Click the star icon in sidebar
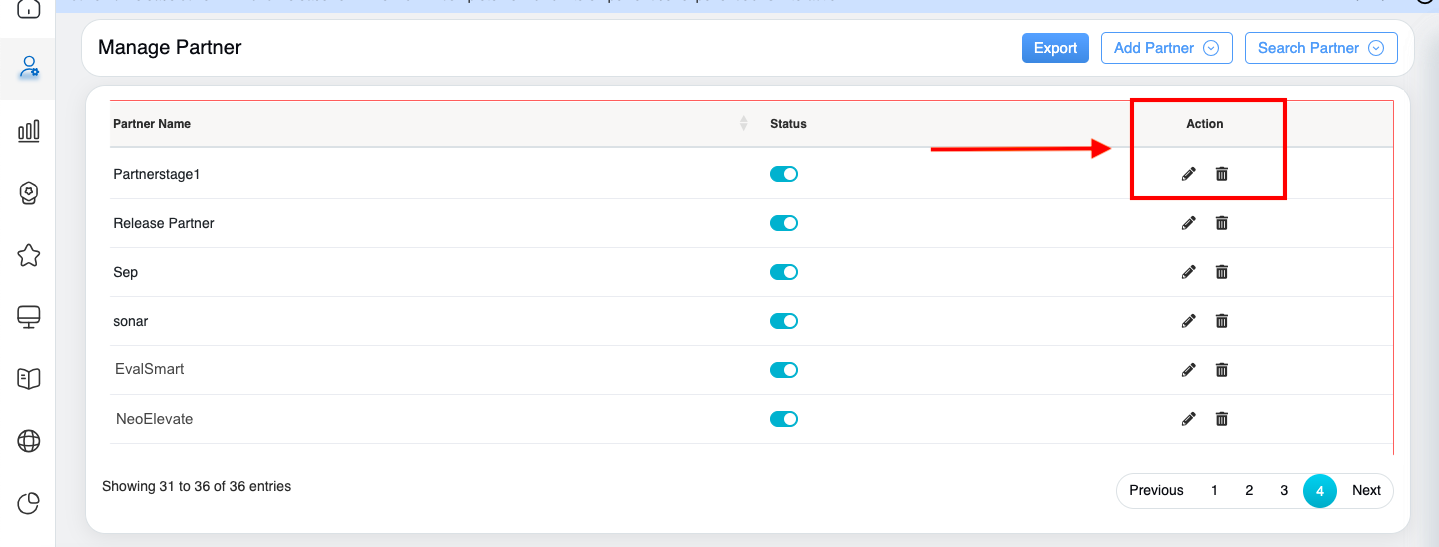 click(29, 256)
